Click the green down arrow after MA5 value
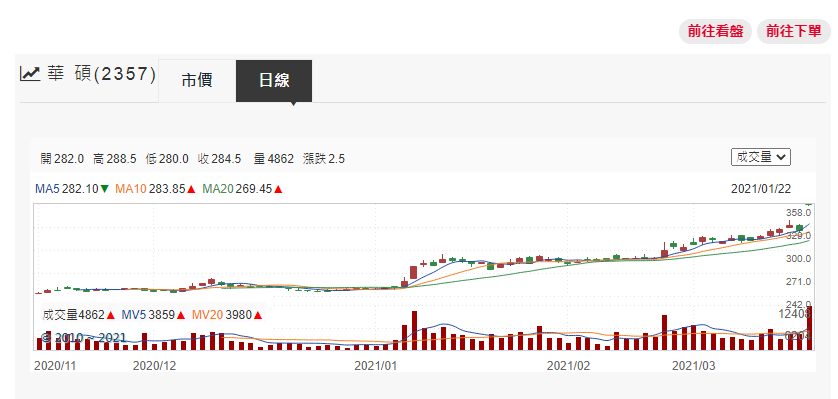The image size is (838, 399). [104, 189]
